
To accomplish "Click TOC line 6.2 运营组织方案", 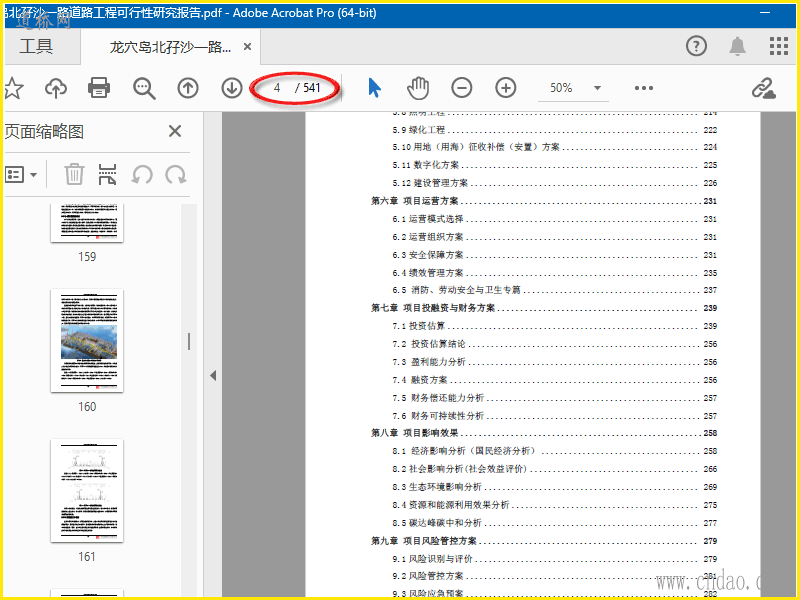I will pos(555,237).
